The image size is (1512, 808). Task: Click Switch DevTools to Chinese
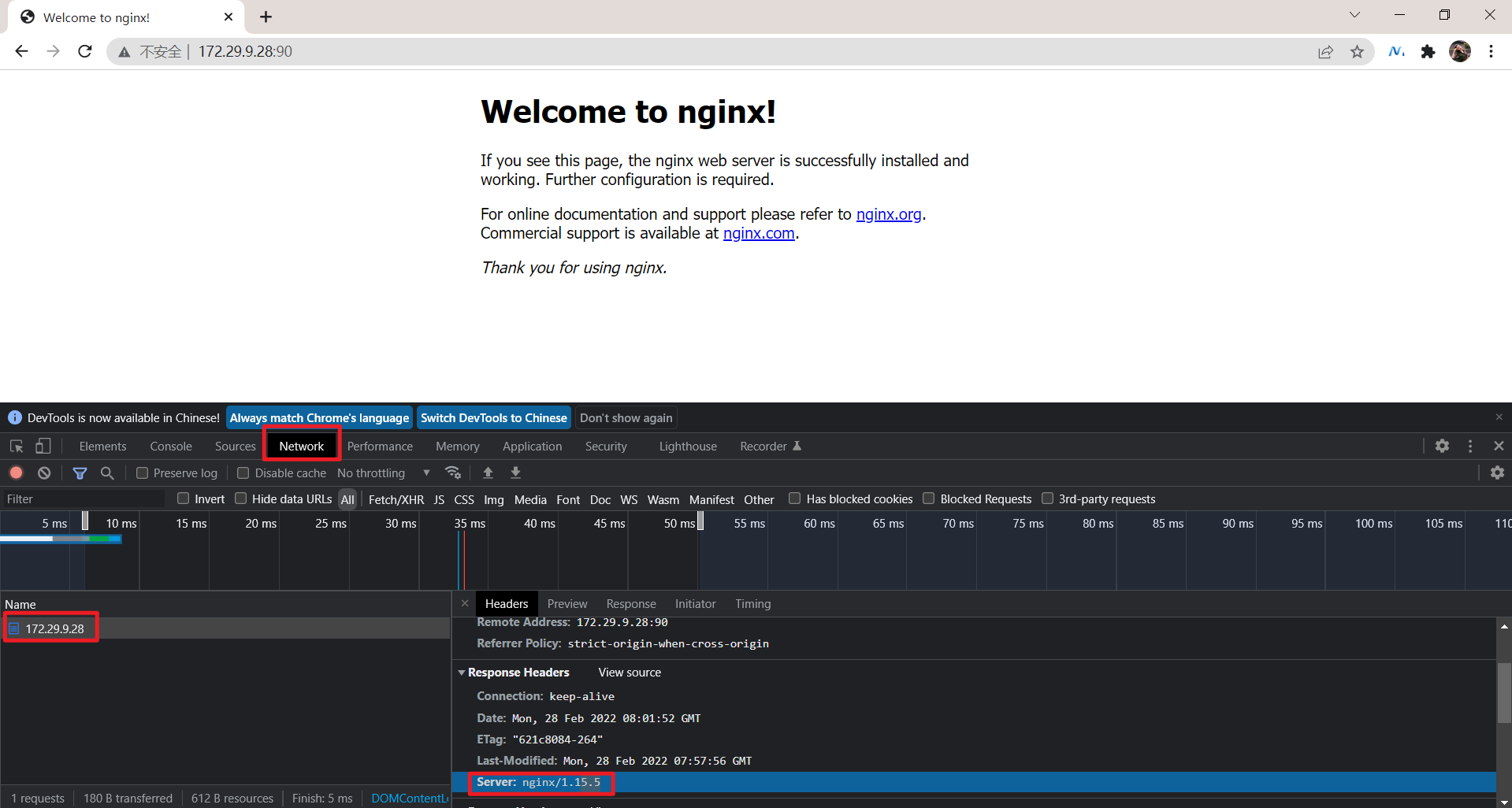(x=494, y=418)
